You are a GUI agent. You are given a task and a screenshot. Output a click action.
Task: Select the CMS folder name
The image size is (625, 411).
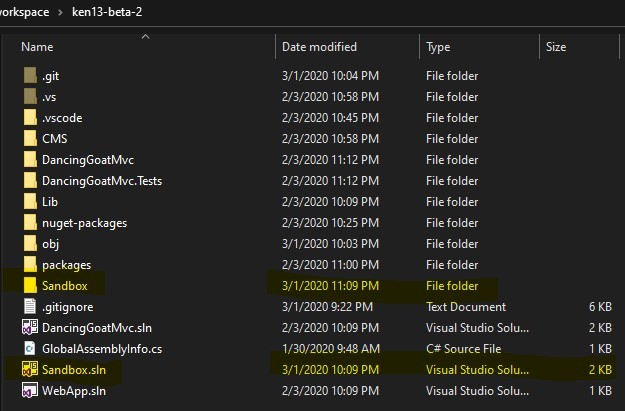tap(55, 139)
